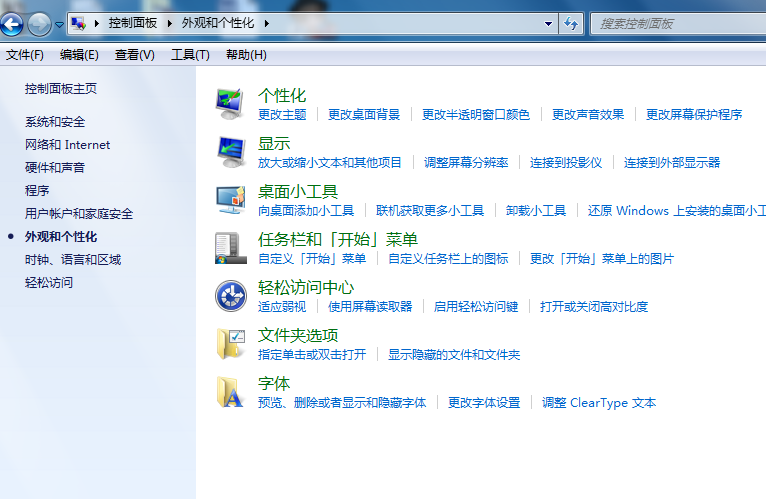Screen dimensions: 766x499
Task: Click 更改半透明窗口颜色 link
Action: tap(476, 114)
